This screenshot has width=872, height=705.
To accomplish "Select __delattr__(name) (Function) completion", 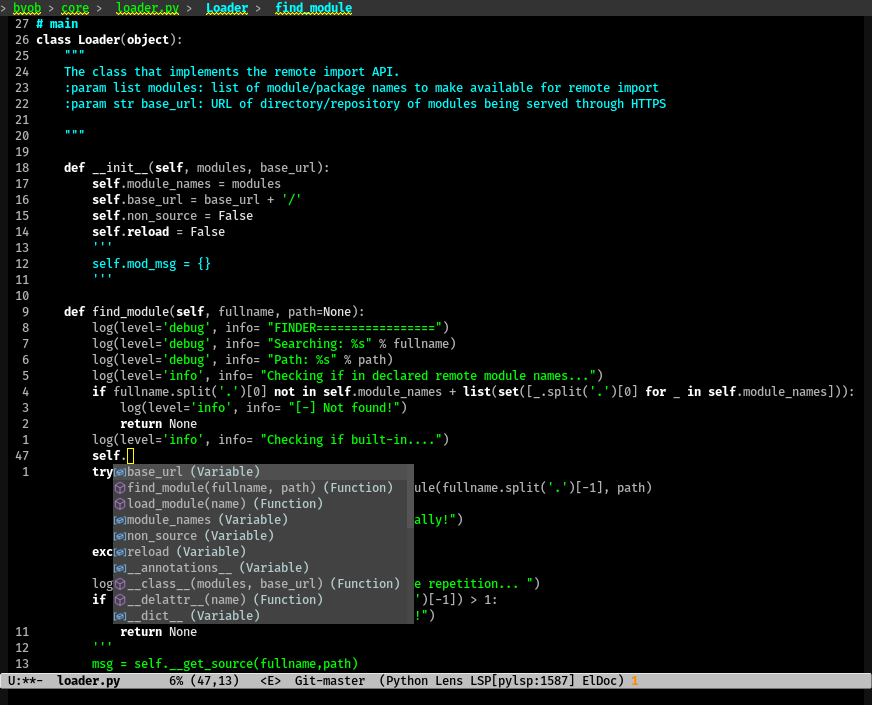I will [x=260, y=600].
